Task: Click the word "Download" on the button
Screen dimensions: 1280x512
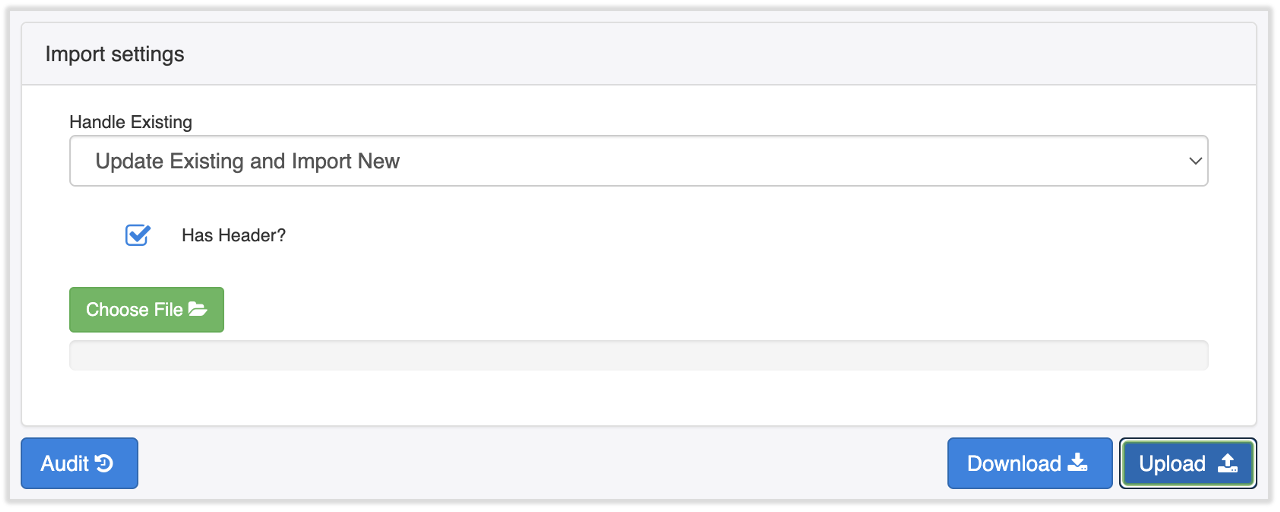Action: [x=1013, y=464]
